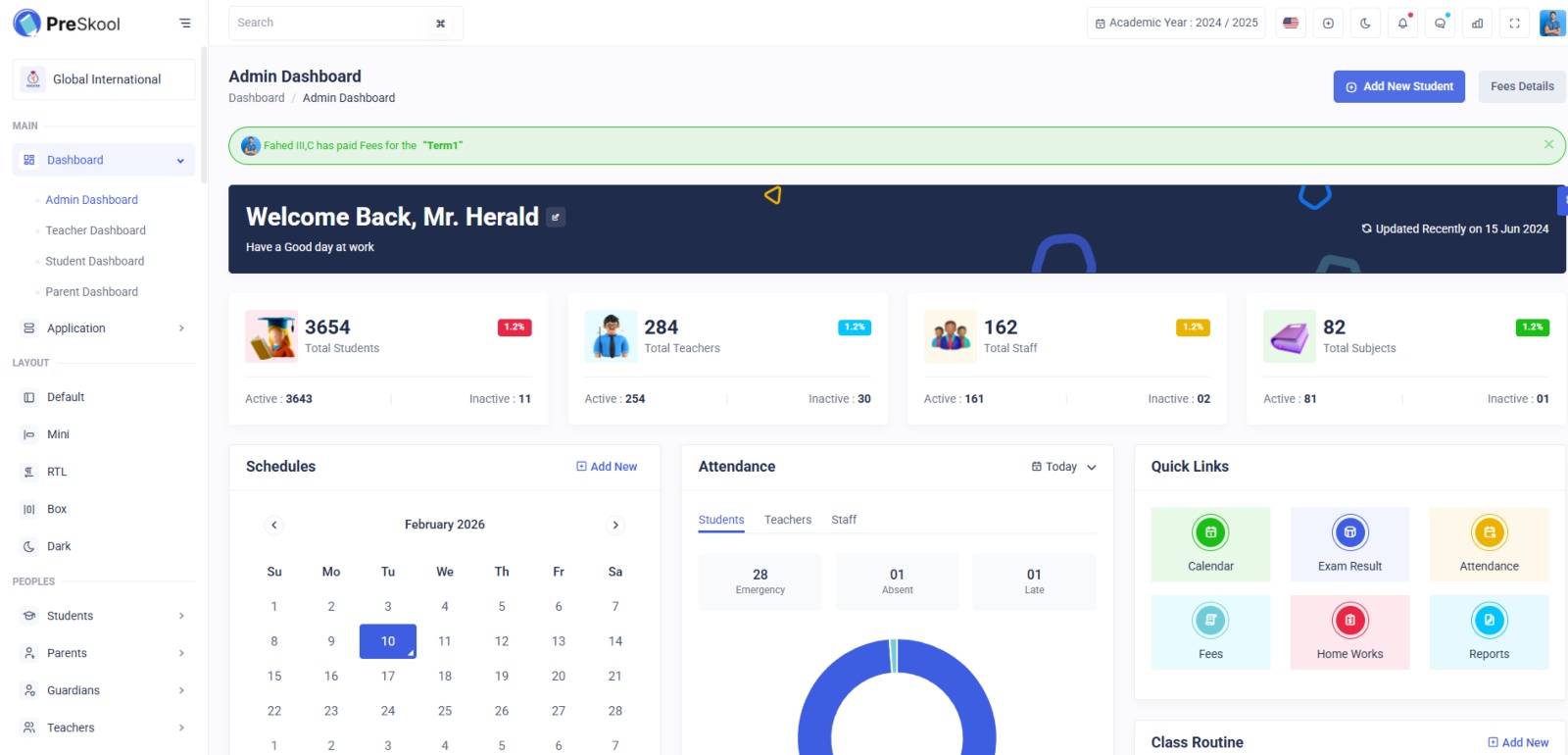The image size is (1568, 755).
Task: Select February 10 on the calendar
Action: [x=388, y=641]
